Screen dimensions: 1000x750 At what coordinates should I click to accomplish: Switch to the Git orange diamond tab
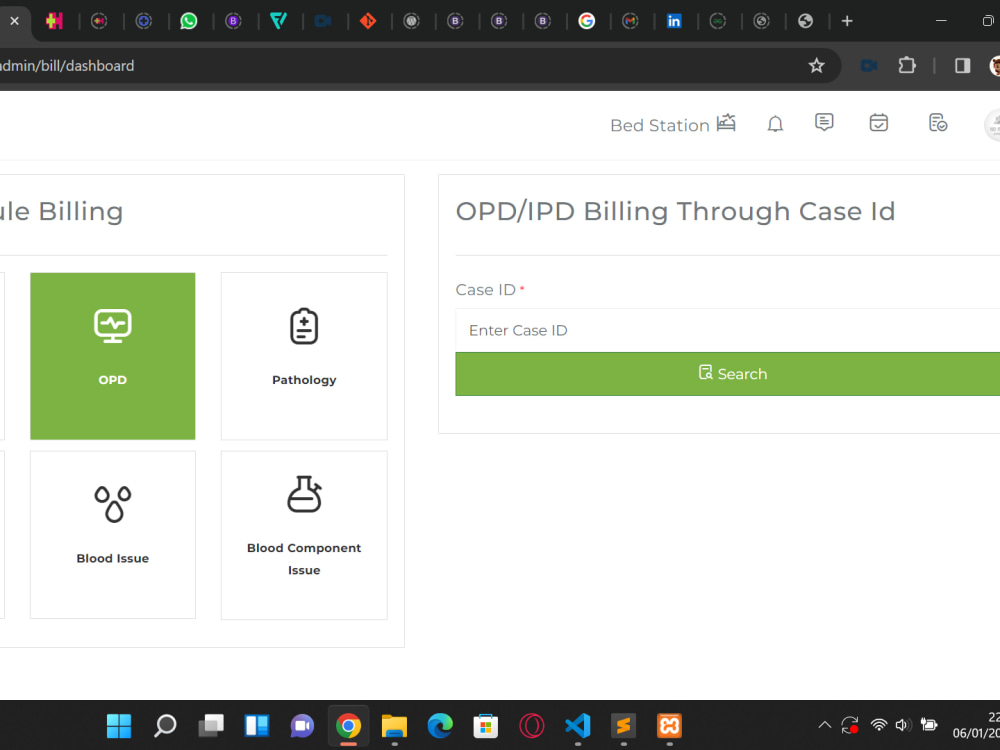click(368, 21)
